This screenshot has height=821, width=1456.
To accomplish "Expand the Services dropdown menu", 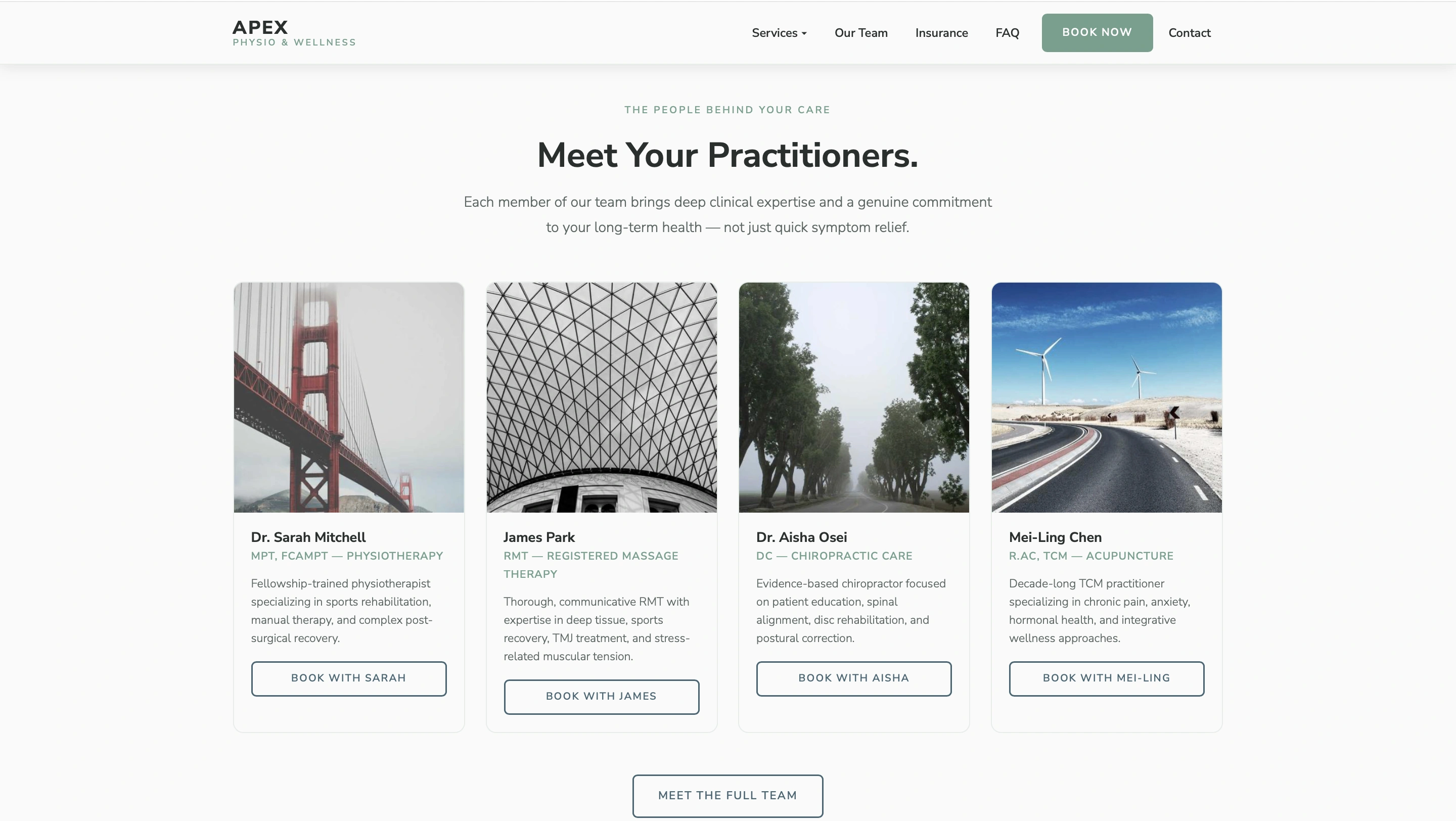I will (779, 33).
